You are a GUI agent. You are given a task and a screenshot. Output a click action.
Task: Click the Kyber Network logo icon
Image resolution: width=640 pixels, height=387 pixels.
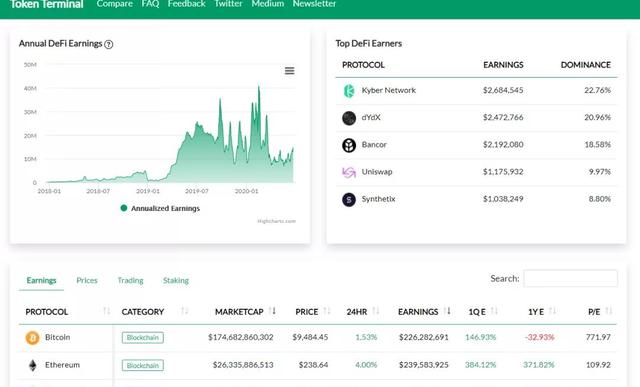[349, 91]
